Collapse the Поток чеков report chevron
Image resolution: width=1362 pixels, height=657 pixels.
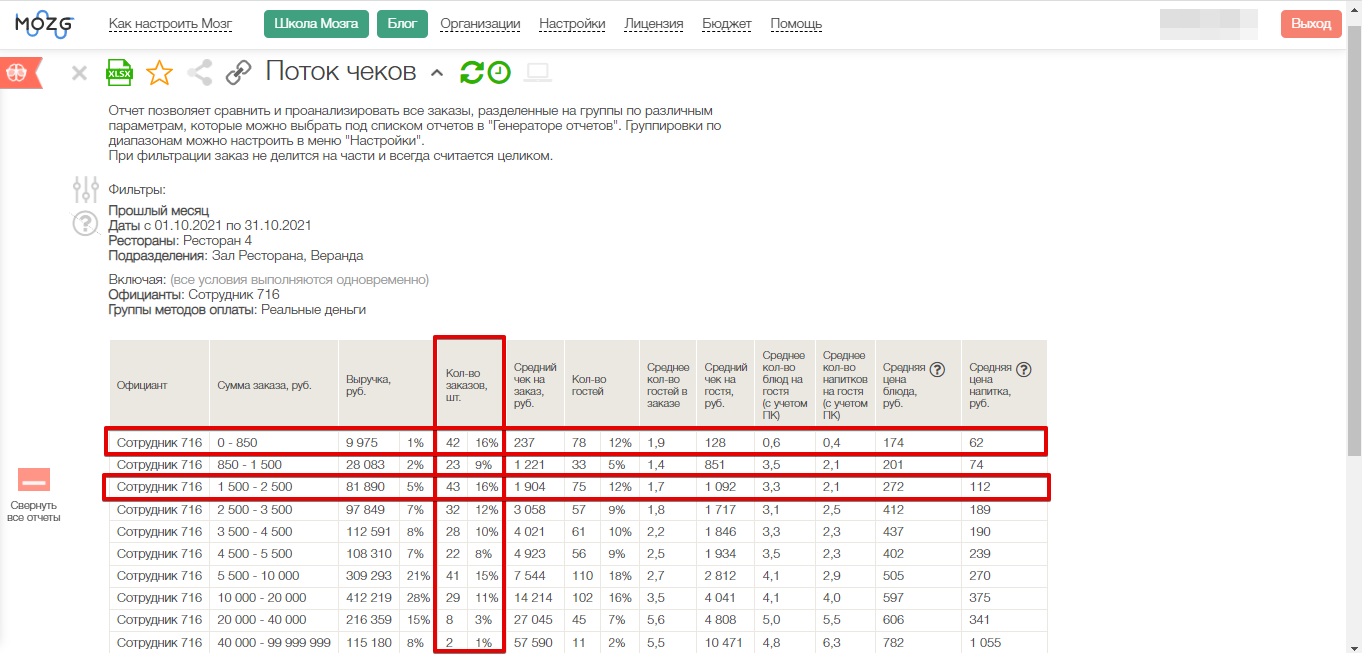[x=436, y=72]
